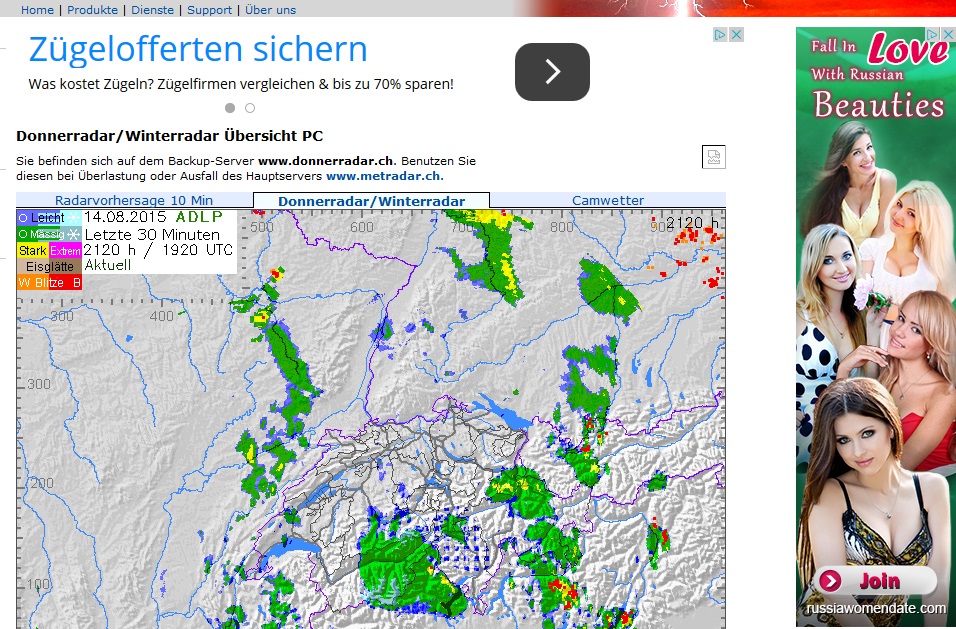Click the Eisglätte legend swatch
The width and height of the screenshot is (956, 629).
pyautogui.click(x=49, y=266)
